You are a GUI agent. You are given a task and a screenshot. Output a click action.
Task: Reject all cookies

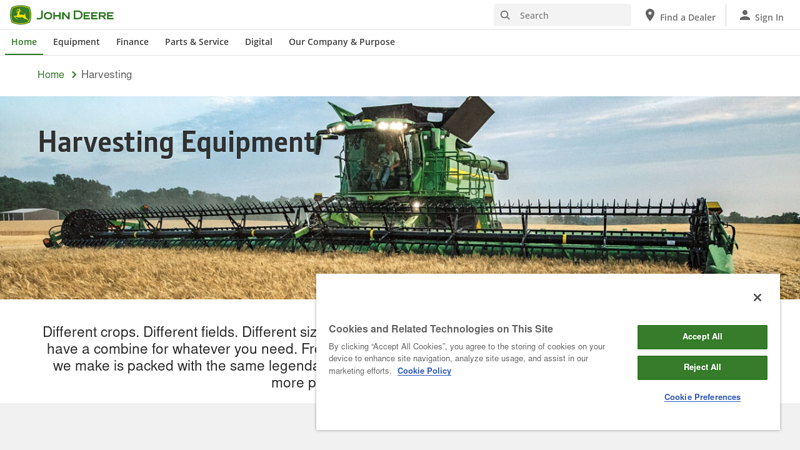point(702,367)
